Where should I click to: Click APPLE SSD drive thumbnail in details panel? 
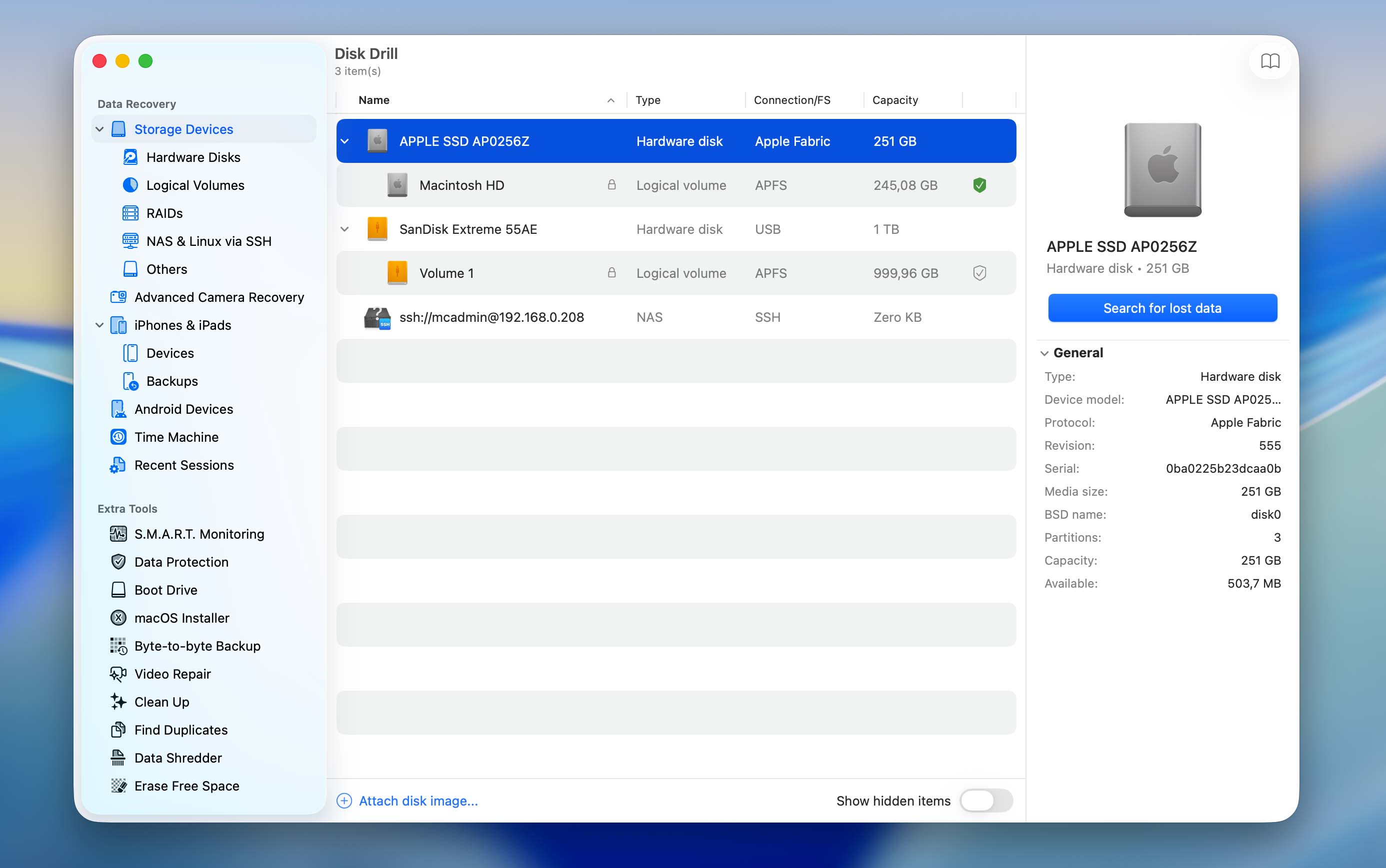click(1162, 170)
